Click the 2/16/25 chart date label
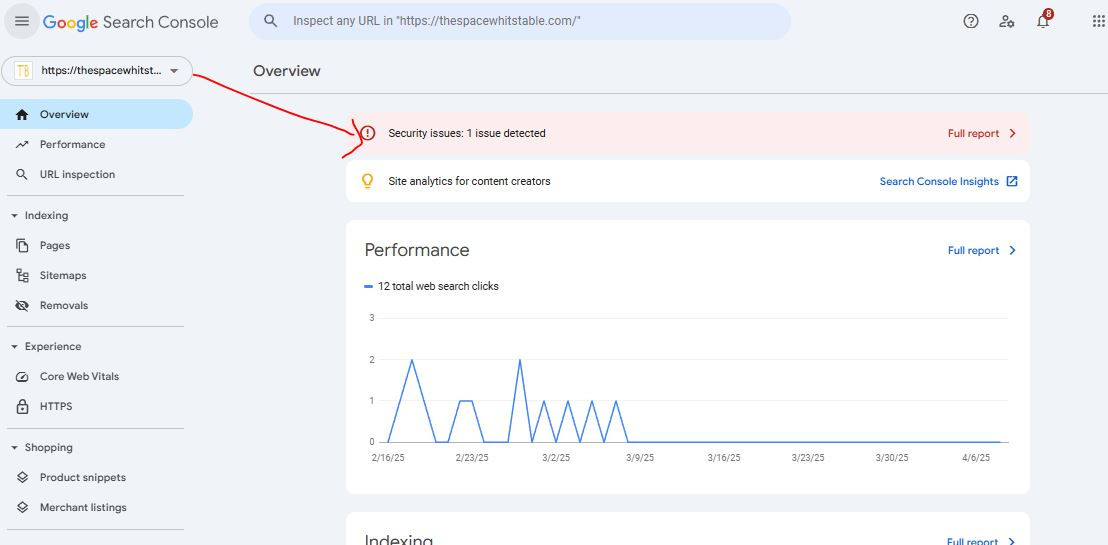This screenshot has height=545, width=1108. (x=388, y=457)
